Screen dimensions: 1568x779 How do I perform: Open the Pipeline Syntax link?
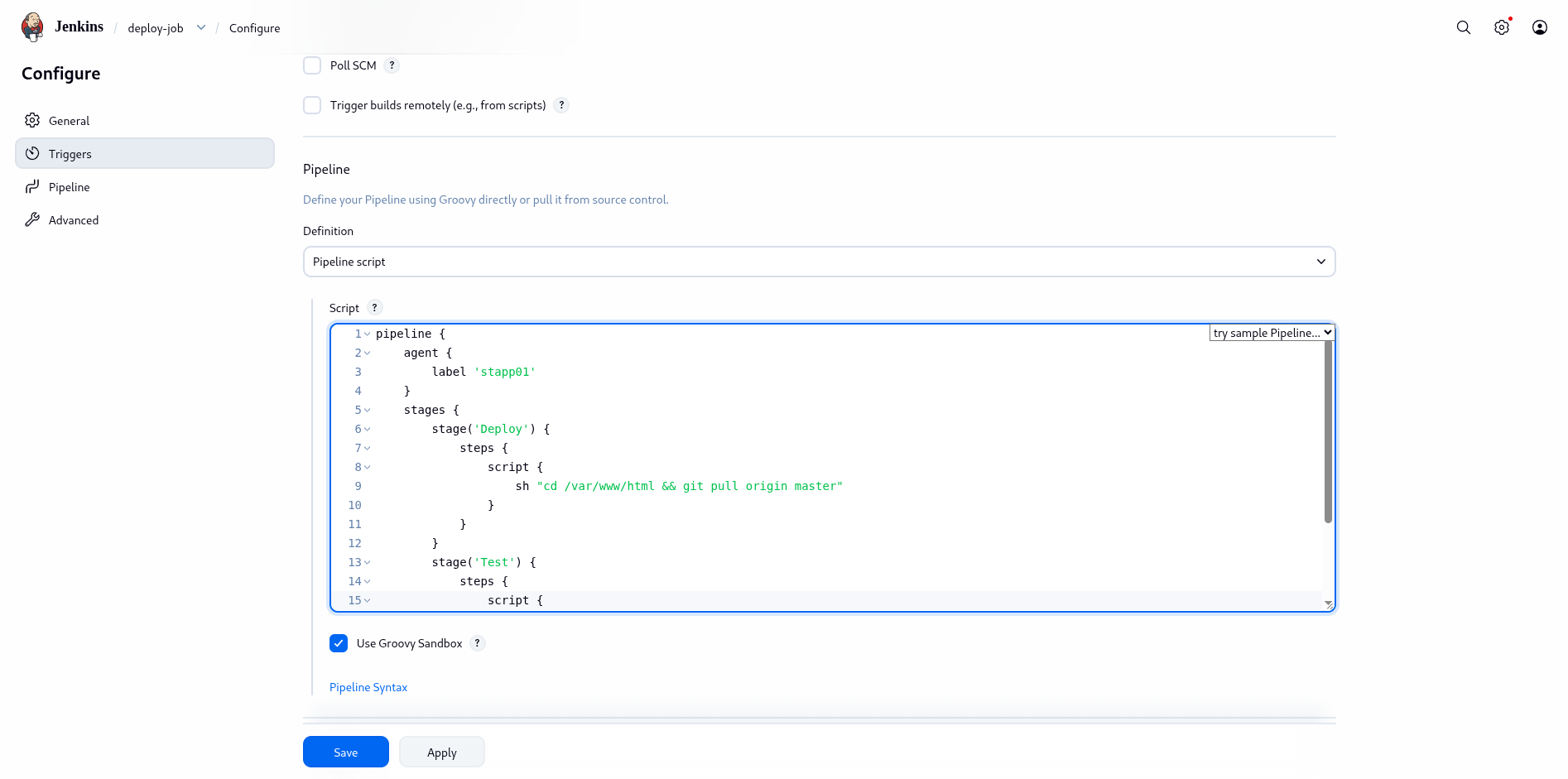point(368,687)
